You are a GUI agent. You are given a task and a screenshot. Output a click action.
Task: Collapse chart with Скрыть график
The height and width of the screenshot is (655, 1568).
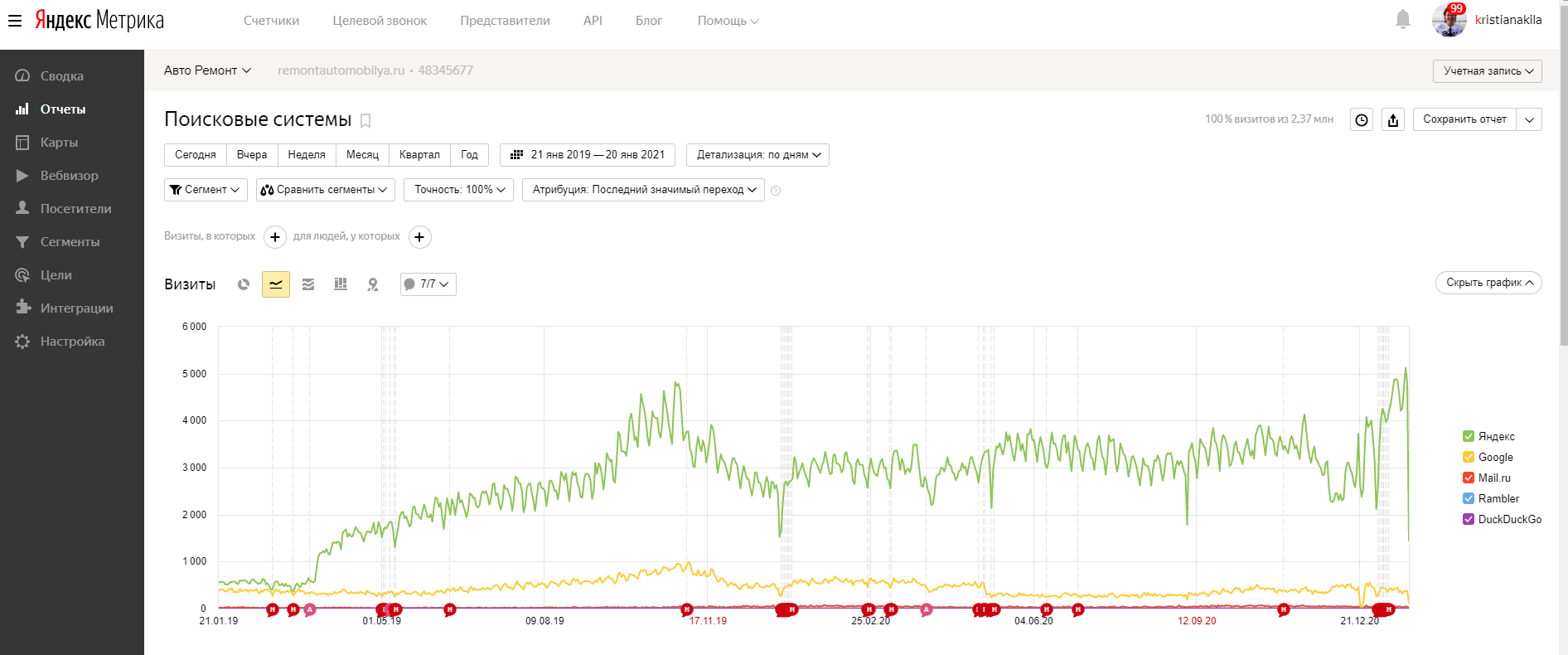click(1488, 283)
